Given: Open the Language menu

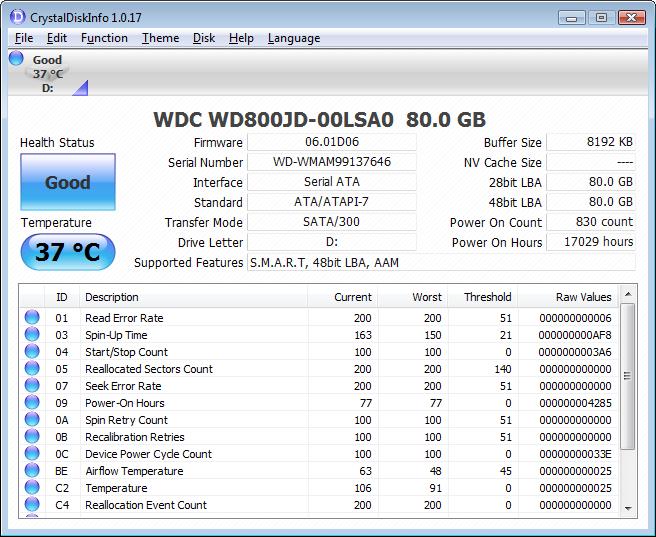Looking at the screenshot, I should 294,38.
